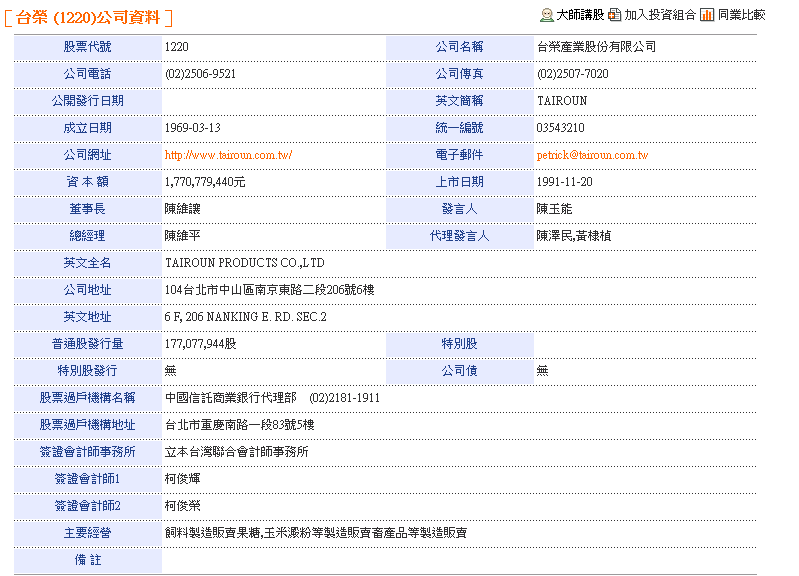This screenshot has height=576, width=799.
Task: Click the 公司網址 label cell
Action: [88, 155]
